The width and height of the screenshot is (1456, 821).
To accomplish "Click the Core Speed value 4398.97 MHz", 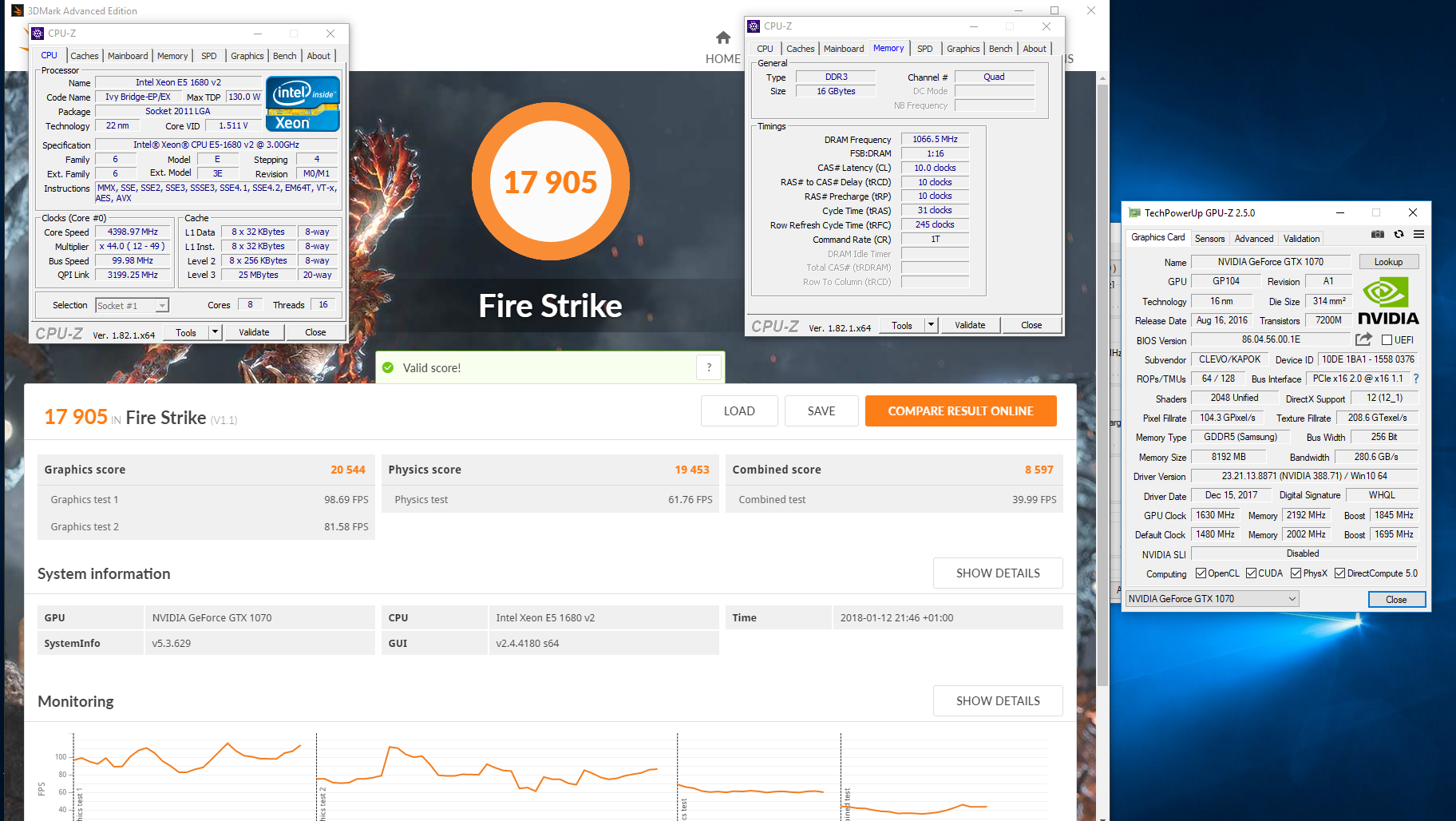I will 133,232.
